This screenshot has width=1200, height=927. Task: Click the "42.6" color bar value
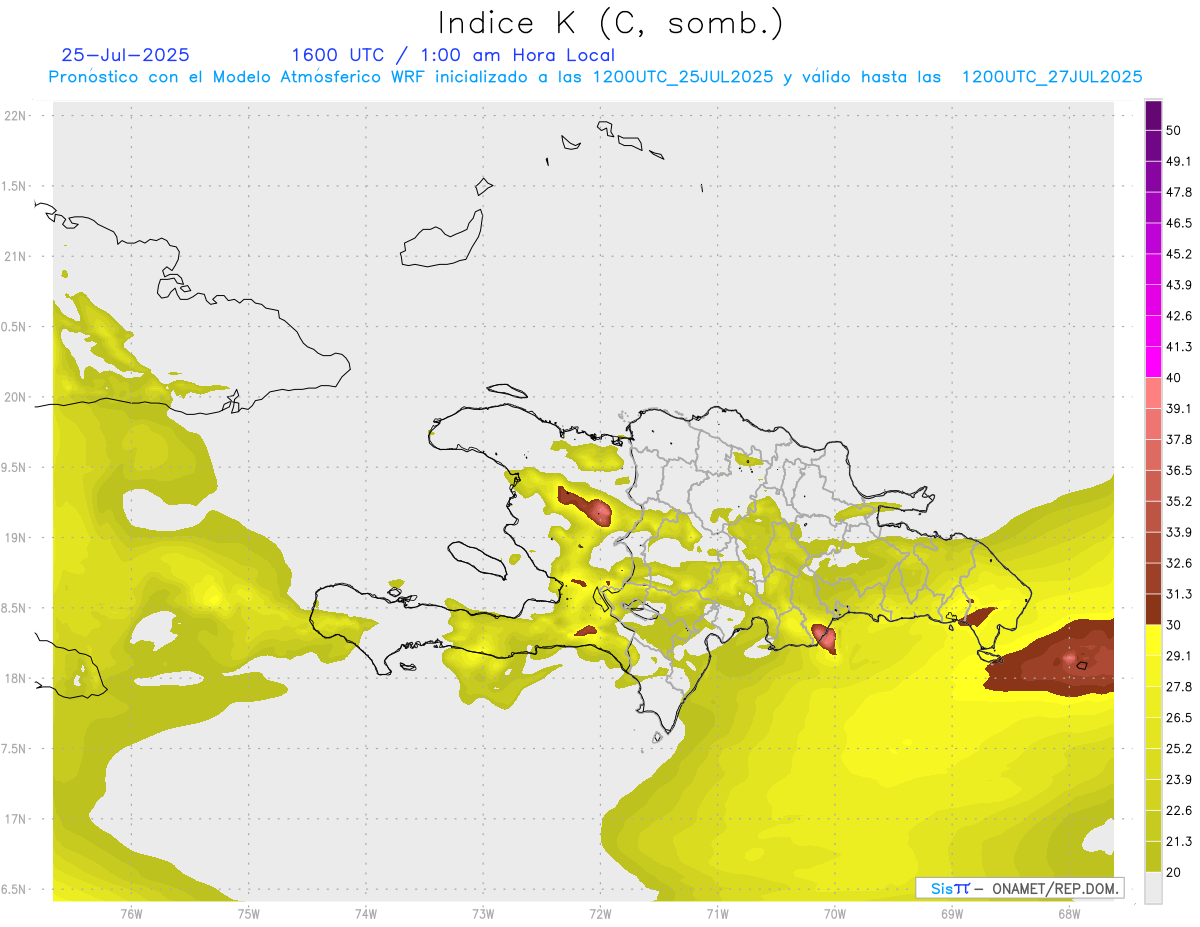click(x=1179, y=316)
